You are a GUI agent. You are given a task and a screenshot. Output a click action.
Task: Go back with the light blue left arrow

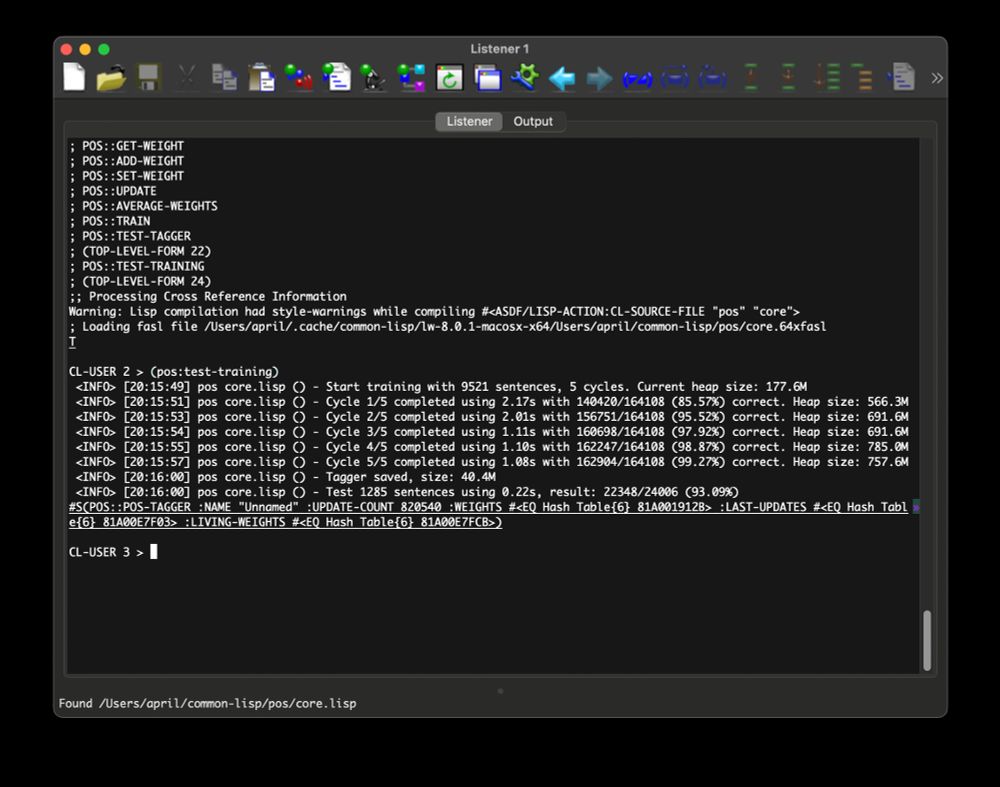click(562, 78)
